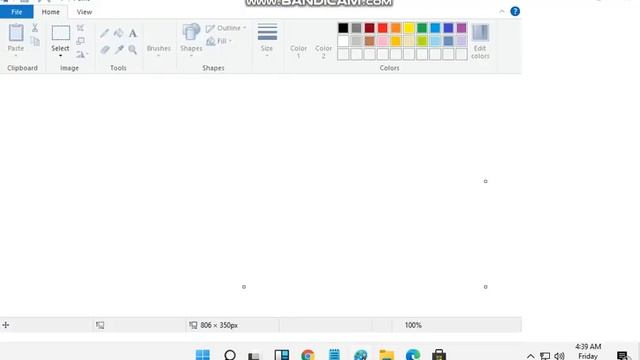This screenshot has width=640, height=360.
Task: Expand the Paste dropdown arrow
Action: click(x=16, y=56)
